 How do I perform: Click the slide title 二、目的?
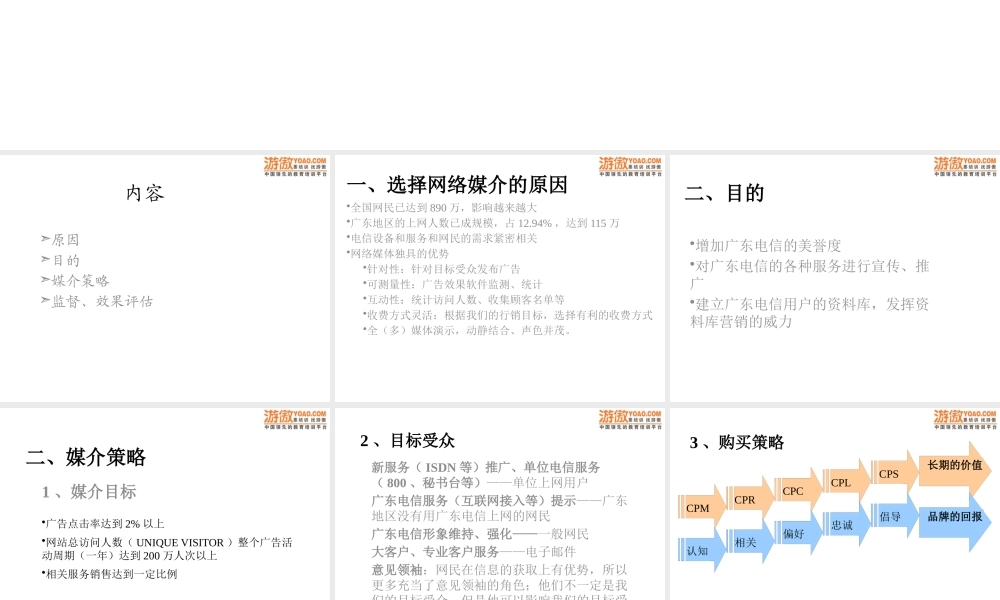(x=724, y=193)
